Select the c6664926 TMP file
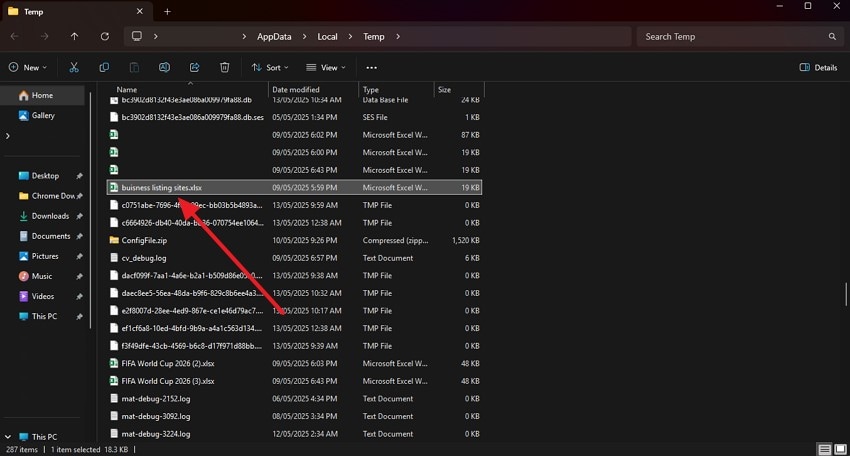Screen dimensions: 850x456 [x=294, y=223]
